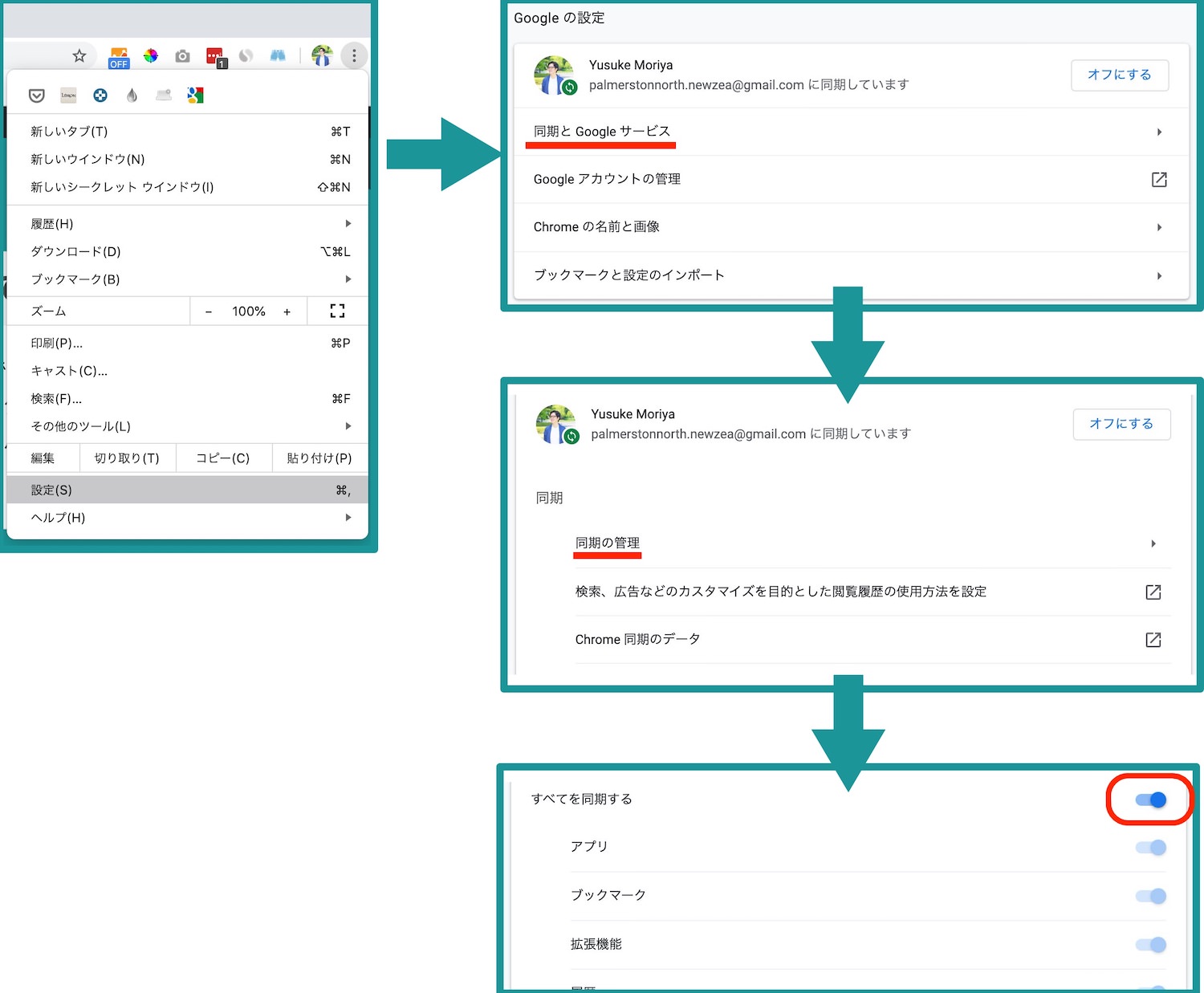Open 設定(S) from the Chrome menu

(187, 490)
